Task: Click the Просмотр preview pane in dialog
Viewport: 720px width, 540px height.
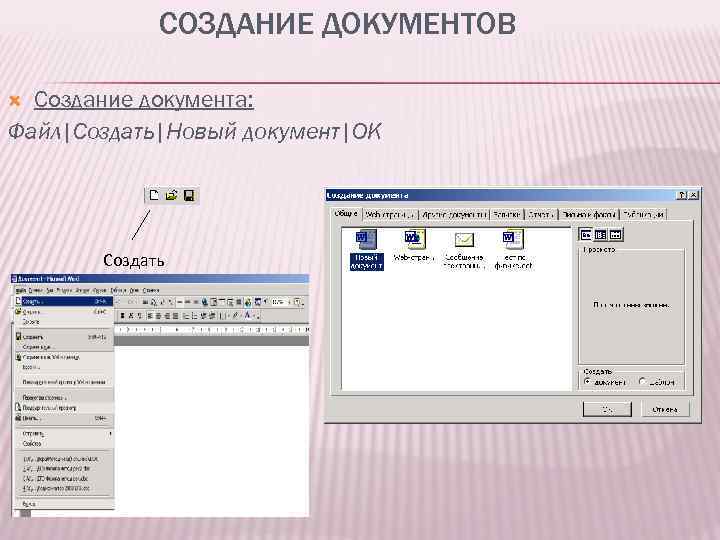Action: click(631, 307)
